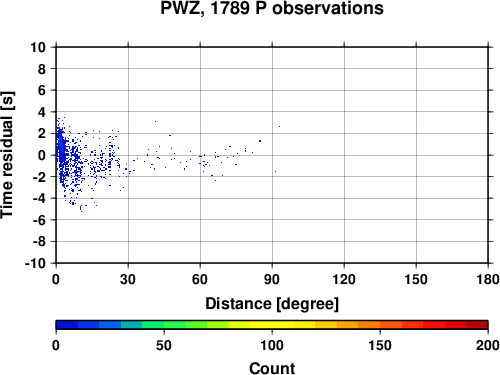The height and width of the screenshot is (375, 500).
Task: Click the y-axis tick label "-6"
Action: tap(39, 220)
